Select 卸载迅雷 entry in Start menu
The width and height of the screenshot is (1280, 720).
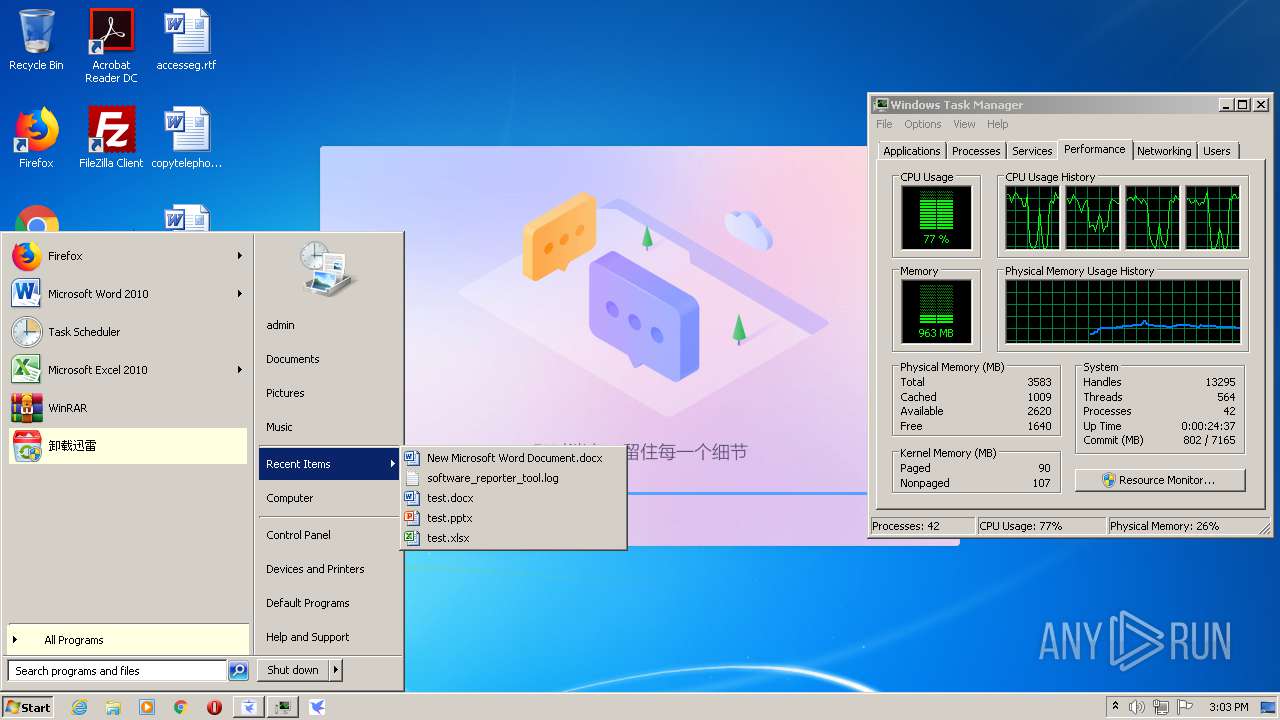[x=127, y=446]
